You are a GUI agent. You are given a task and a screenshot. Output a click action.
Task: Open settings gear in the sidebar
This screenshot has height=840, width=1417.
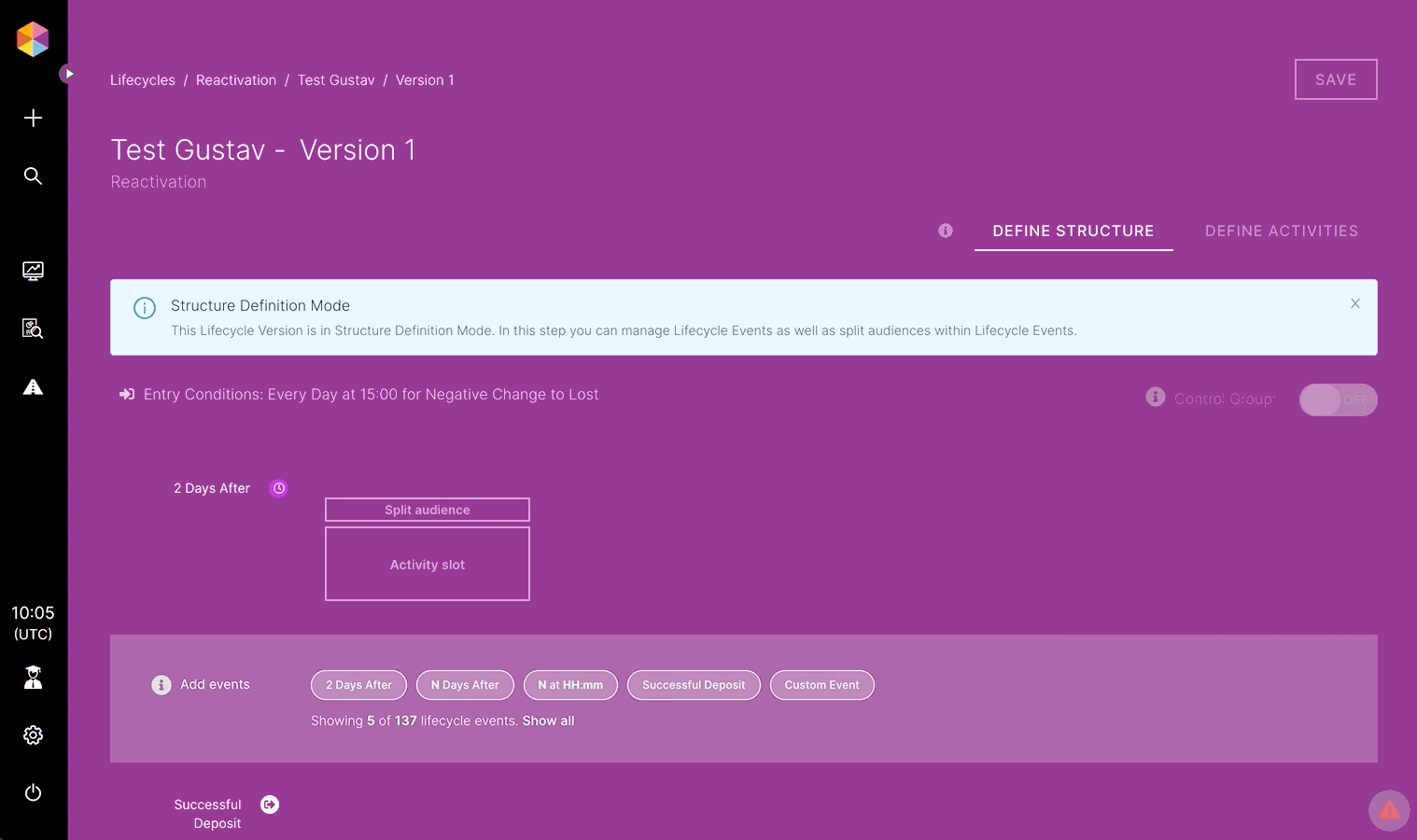(x=33, y=735)
